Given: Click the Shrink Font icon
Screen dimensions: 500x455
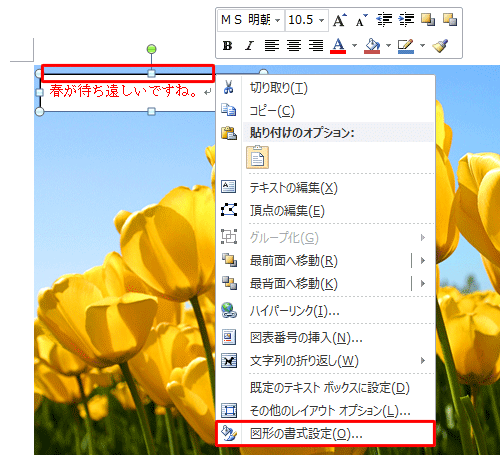Looking at the screenshot, I should pyautogui.click(x=361, y=20).
